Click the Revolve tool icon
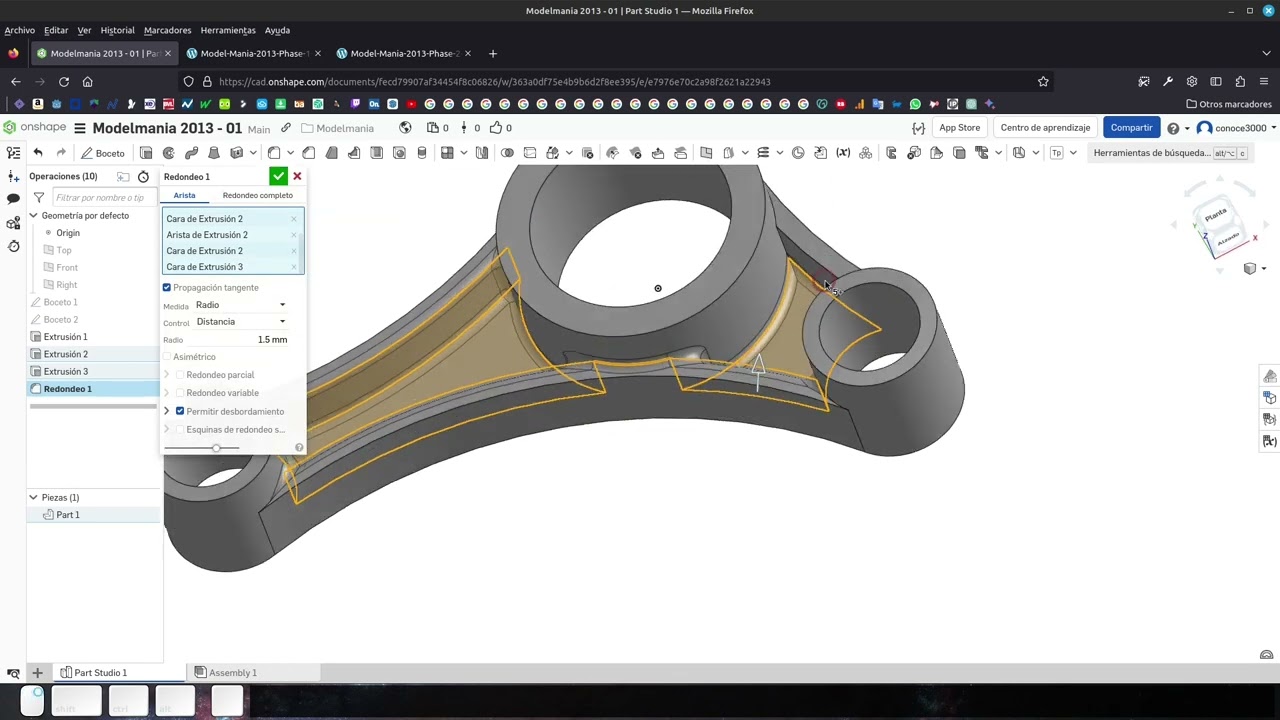Viewport: 1280px width, 720px height. pyautogui.click(x=169, y=153)
